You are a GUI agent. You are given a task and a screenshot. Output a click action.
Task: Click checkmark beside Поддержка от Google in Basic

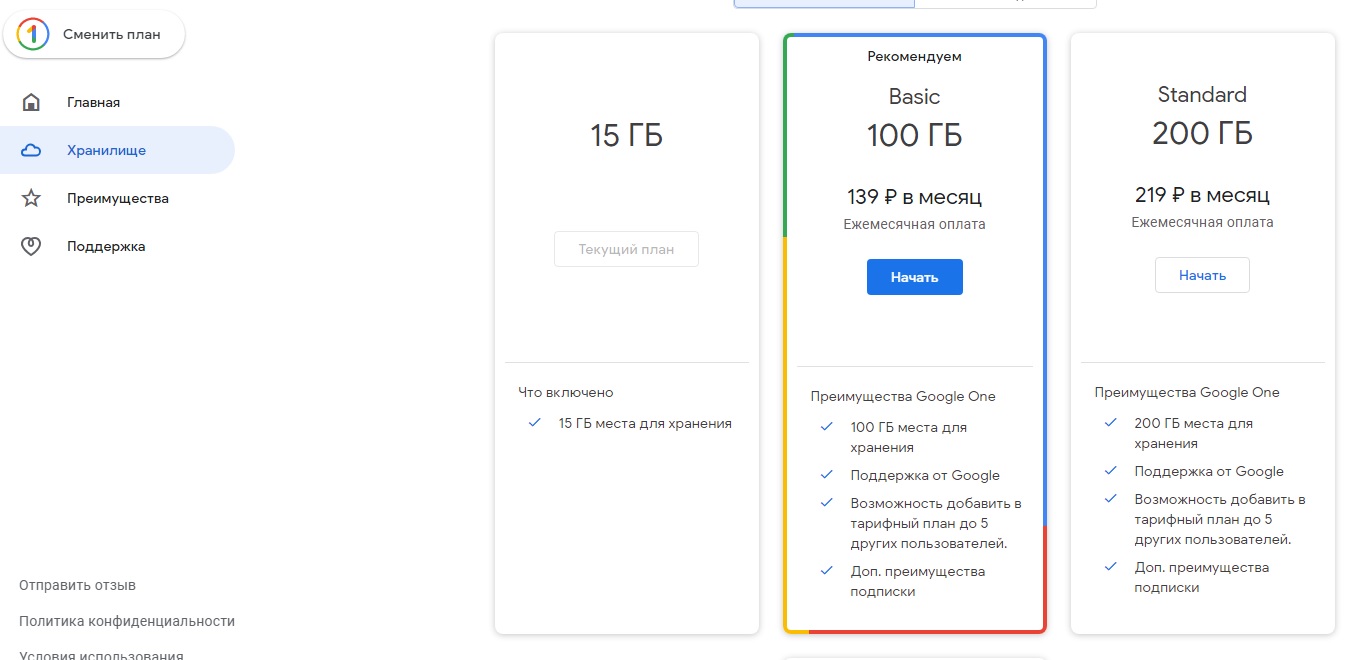pyautogui.click(x=824, y=475)
